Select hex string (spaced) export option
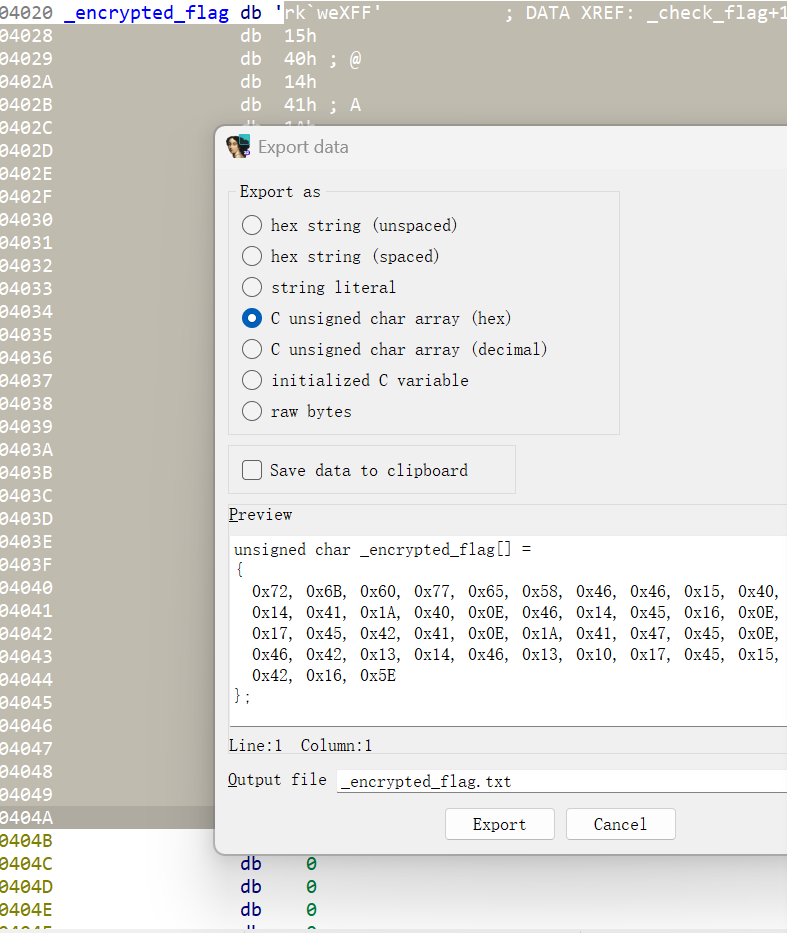 [x=252, y=256]
